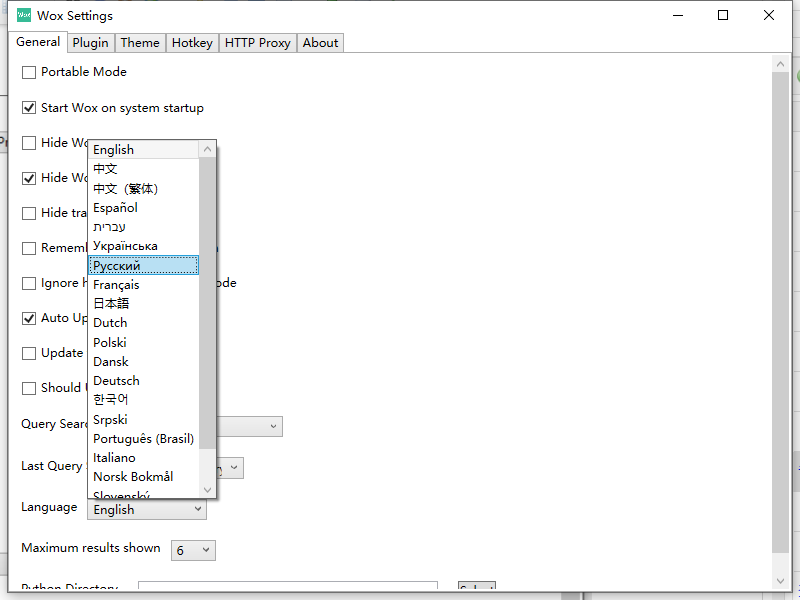Screen dimensions: 800x600
Task: Click the language list scroll up arrow
Action: [x=208, y=150]
